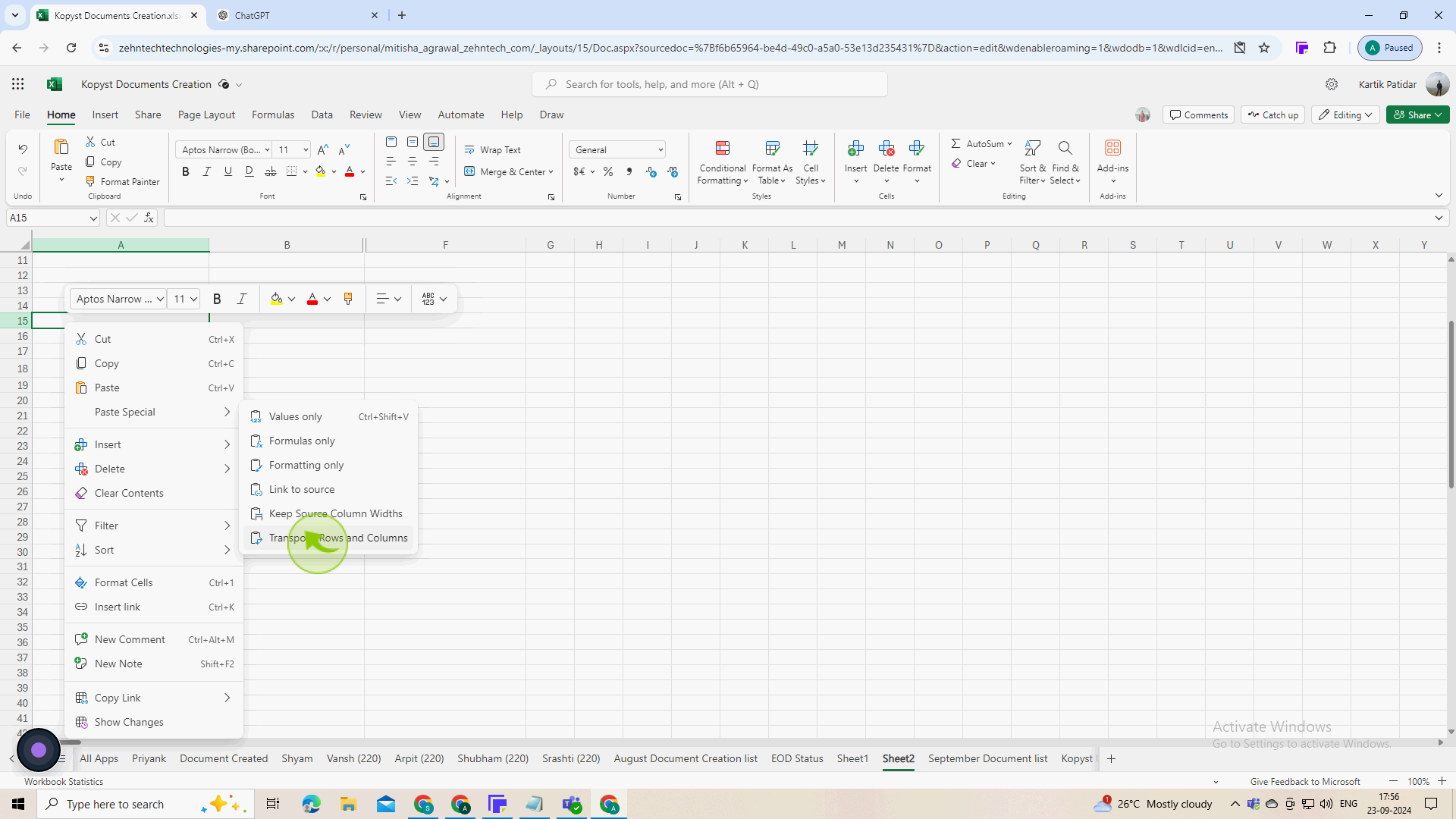Choose Values only paste option

[330, 416]
